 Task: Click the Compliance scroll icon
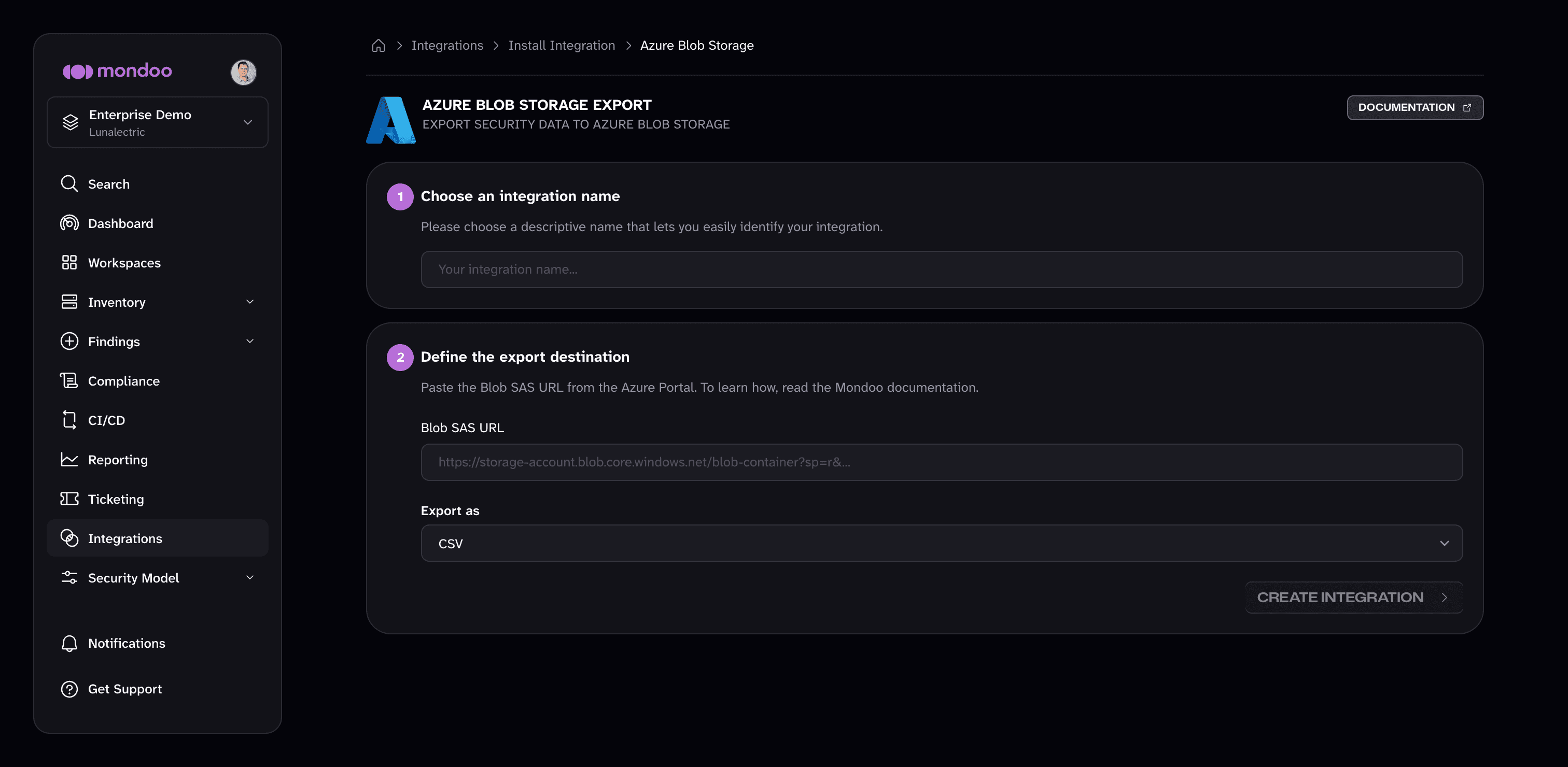click(x=69, y=381)
